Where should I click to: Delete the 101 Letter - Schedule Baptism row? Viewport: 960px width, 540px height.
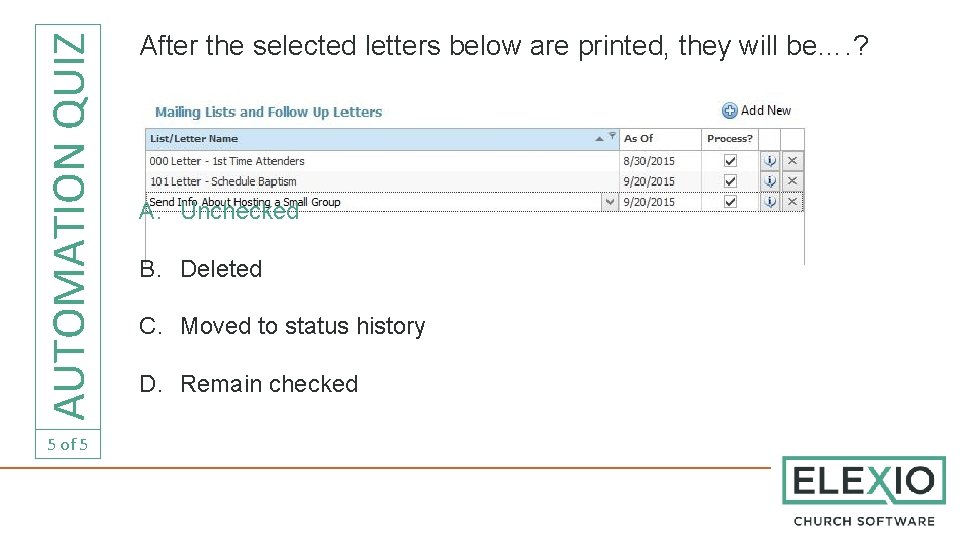pos(793,181)
